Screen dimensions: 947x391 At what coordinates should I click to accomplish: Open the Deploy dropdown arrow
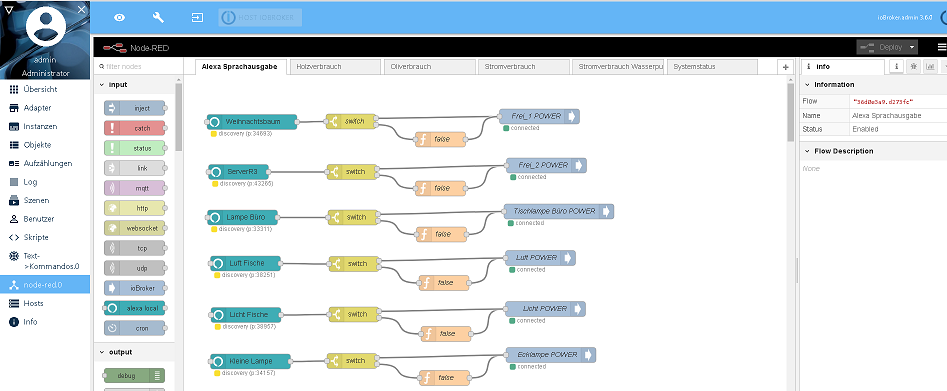(912, 47)
